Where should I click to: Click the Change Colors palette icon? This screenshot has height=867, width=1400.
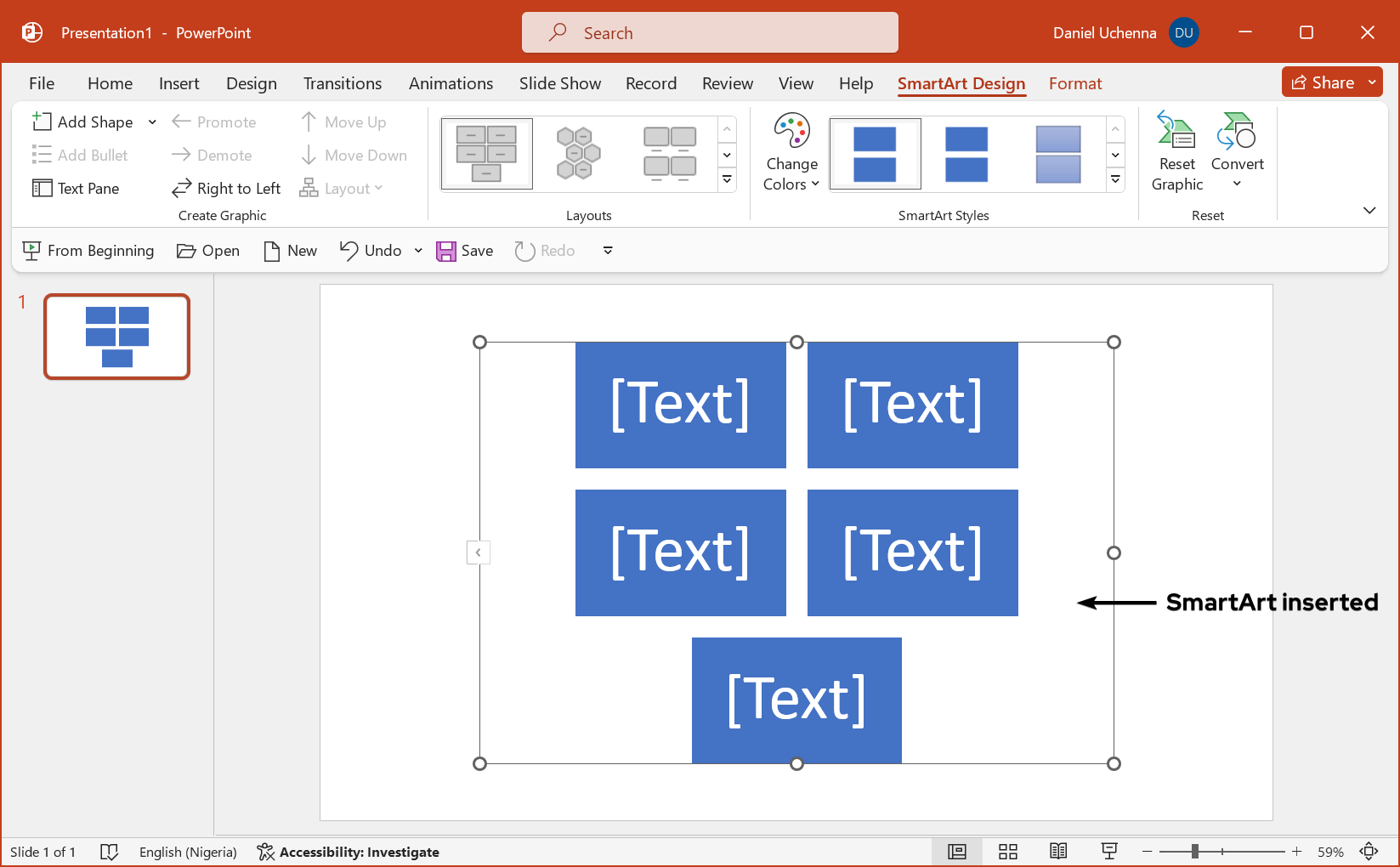pyautogui.click(x=791, y=132)
